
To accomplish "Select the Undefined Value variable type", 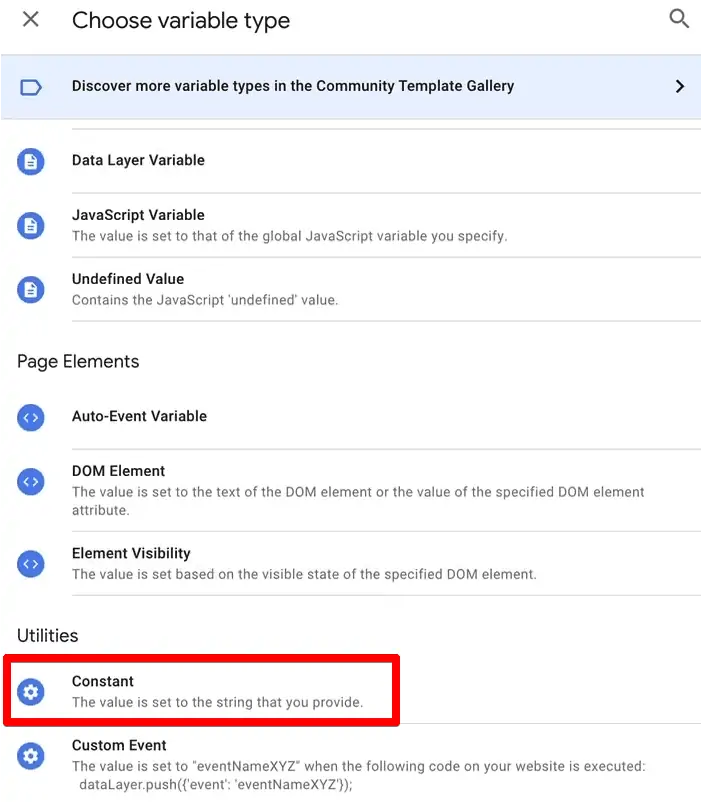I will tap(128, 279).
